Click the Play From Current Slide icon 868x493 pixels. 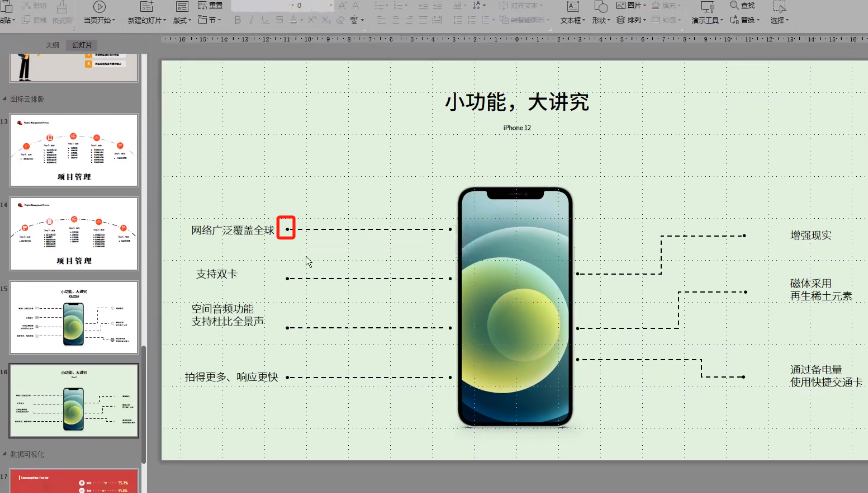[99, 7]
